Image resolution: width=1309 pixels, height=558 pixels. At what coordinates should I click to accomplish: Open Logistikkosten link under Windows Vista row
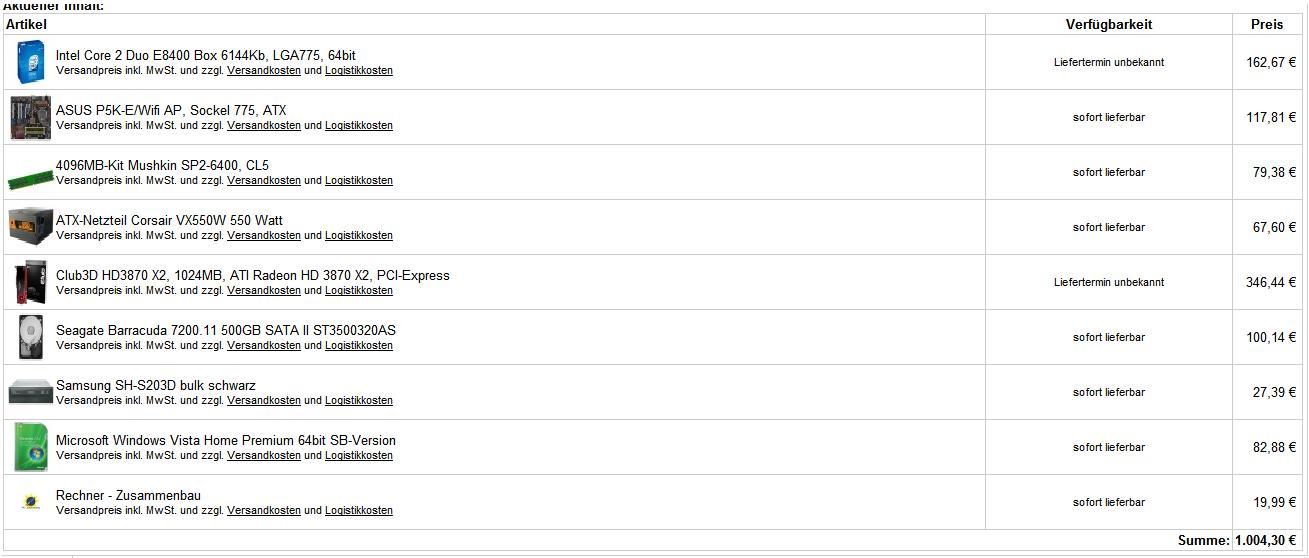pos(359,456)
